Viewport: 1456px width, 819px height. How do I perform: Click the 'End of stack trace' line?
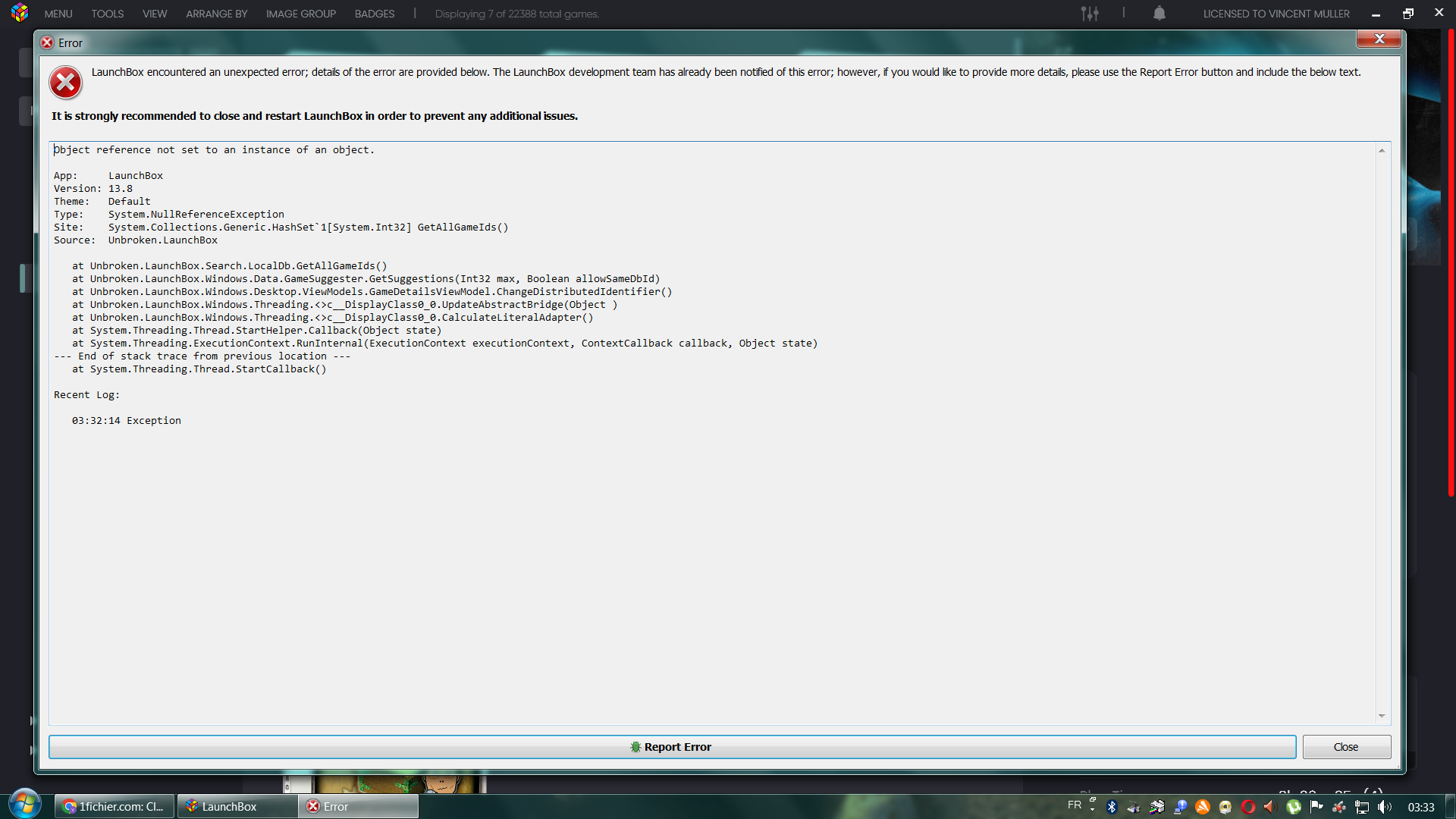pyautogui.click(x=202, y=356)
